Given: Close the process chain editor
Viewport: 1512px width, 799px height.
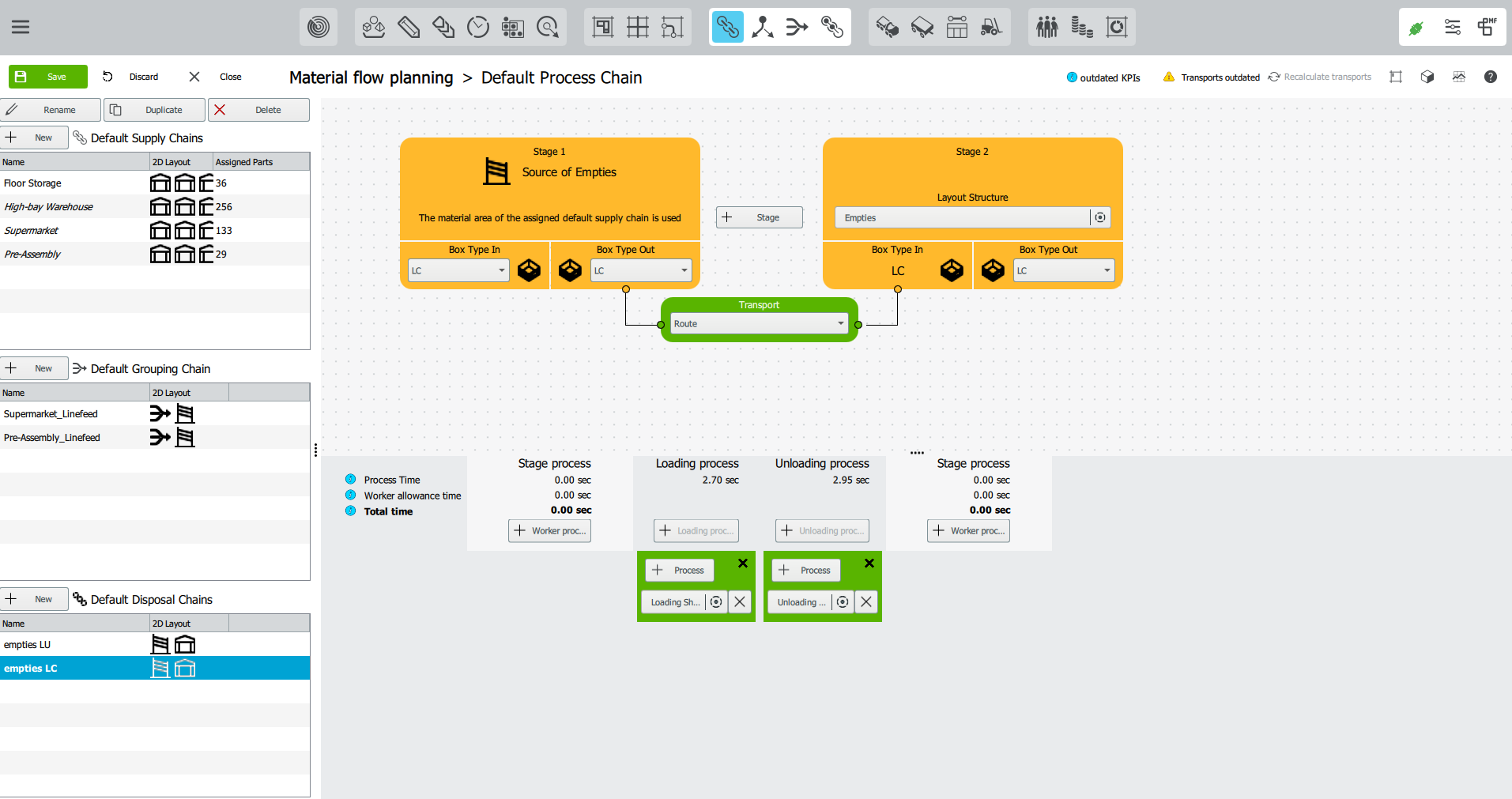Looking at the screenshot, I should (216, 77).
